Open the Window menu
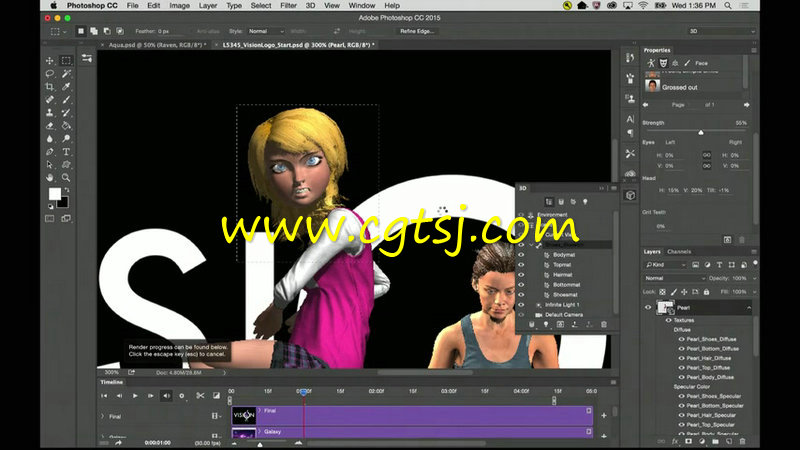Image resolution: width=800 pixels, height=450 pixels. click(x=362, y=6)
